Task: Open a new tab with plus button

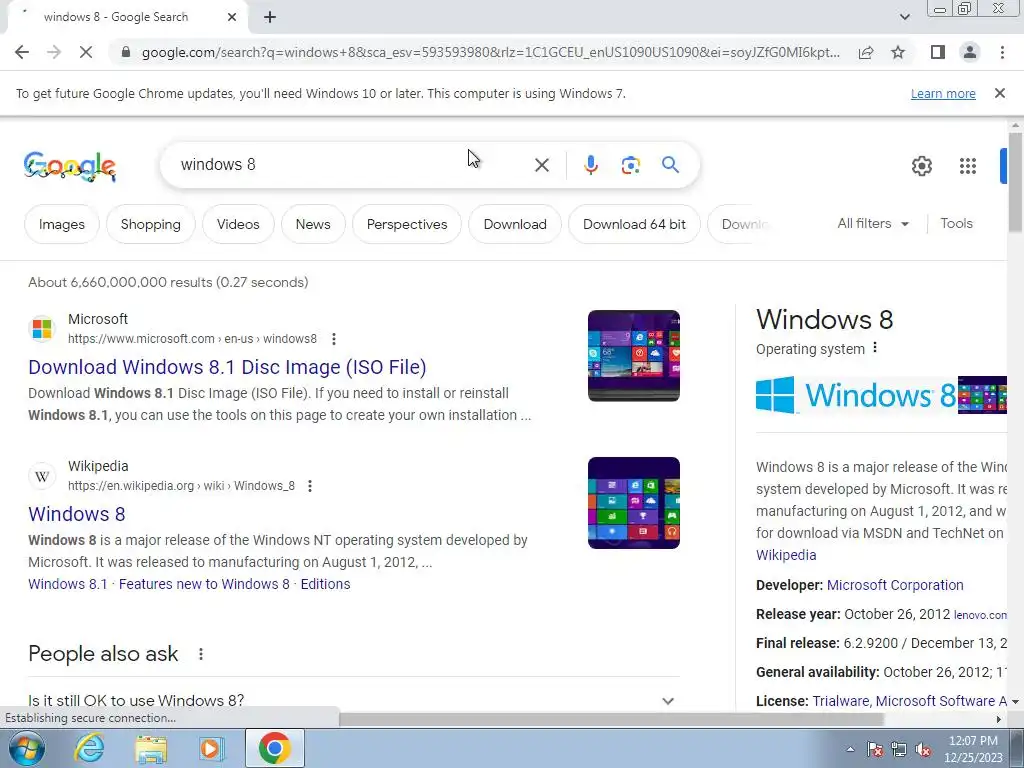Action: [x=270, y=18]
